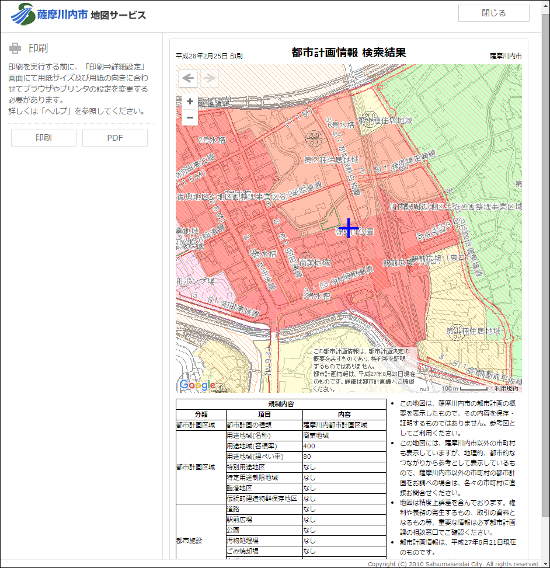Go back with the left arrow map button
Image resolution: width=550 pixels, height=568 pixels.
coord(188,78)
